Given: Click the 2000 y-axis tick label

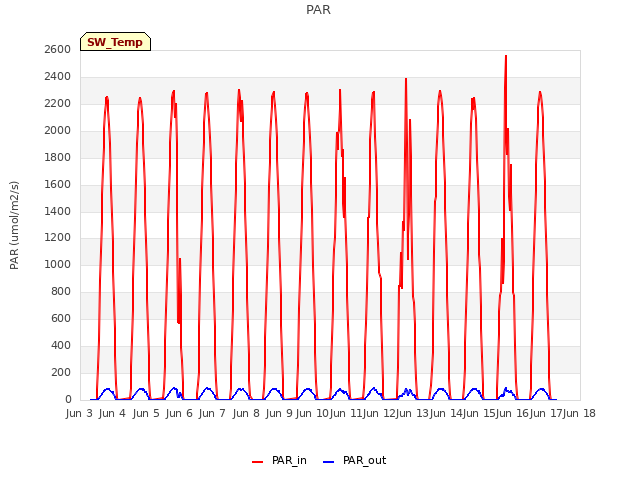Looking at the screenshot, I should (58, 130).
